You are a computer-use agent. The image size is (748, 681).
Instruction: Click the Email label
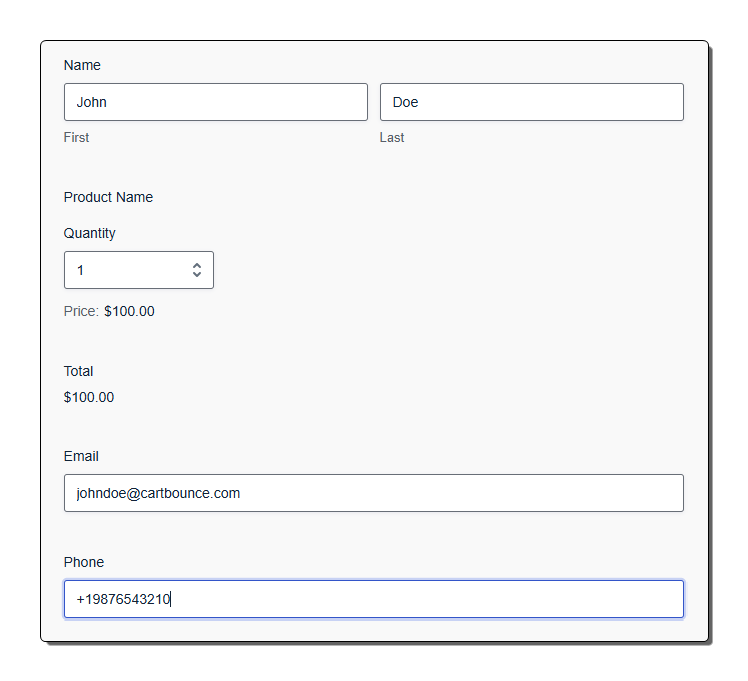coord(81,456)
